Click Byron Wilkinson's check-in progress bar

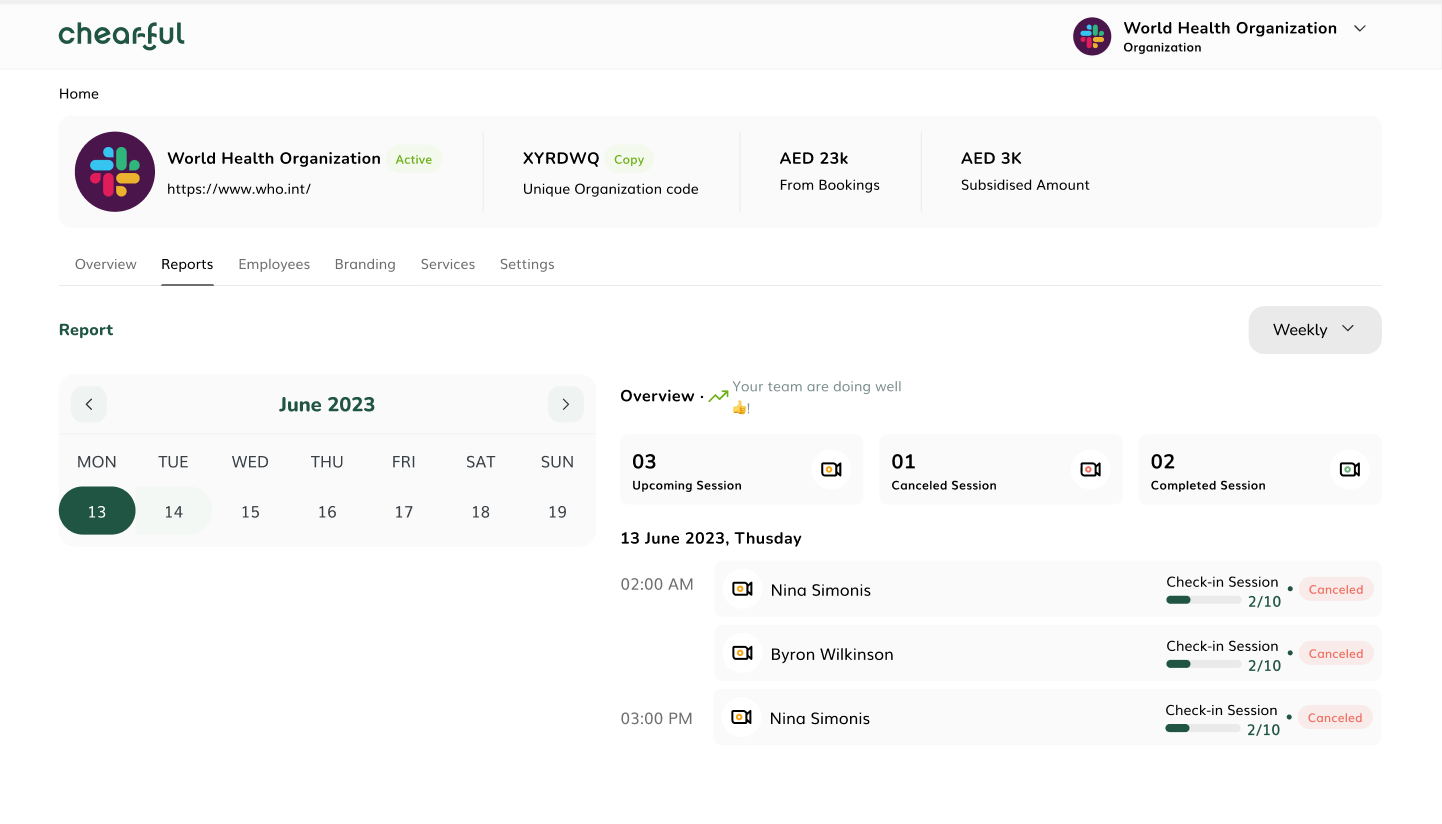click(1202, 664)
